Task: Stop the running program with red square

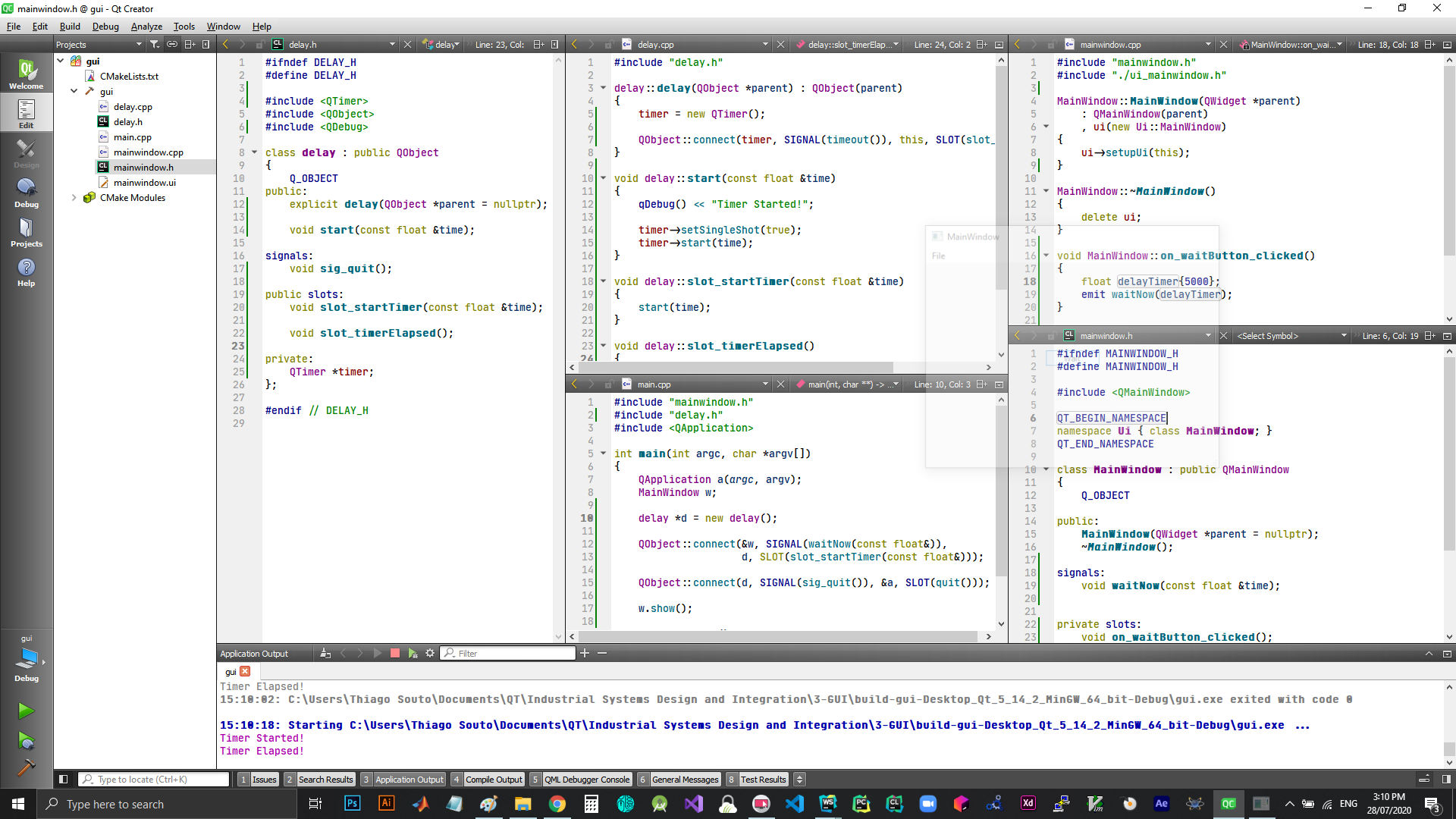Action: click(x=395, y=653)
